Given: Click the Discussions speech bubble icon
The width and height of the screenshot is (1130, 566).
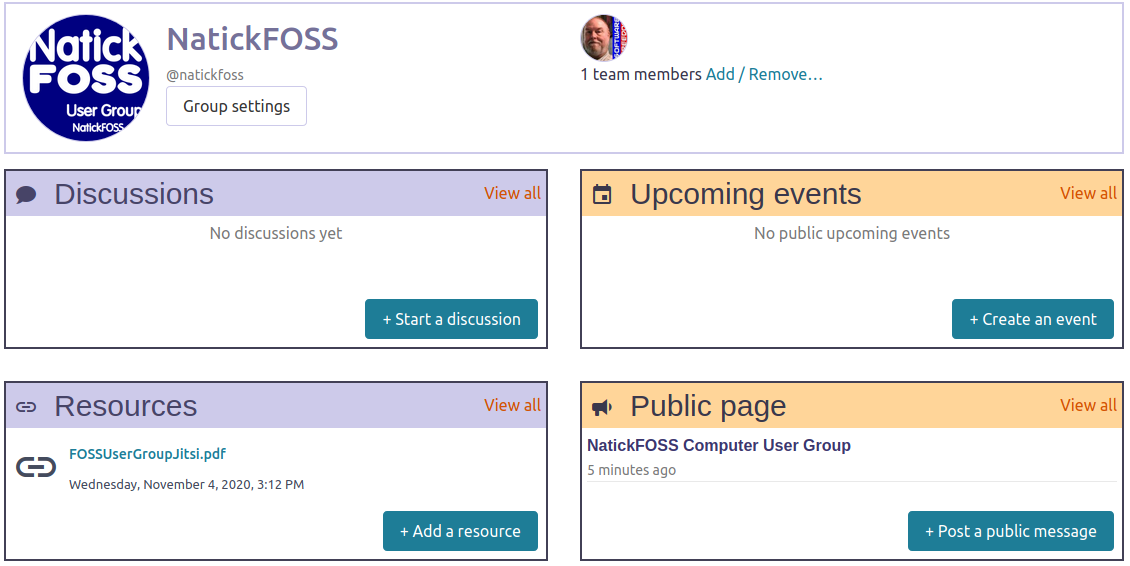Looking at the screenshot, I should [27, 195].
